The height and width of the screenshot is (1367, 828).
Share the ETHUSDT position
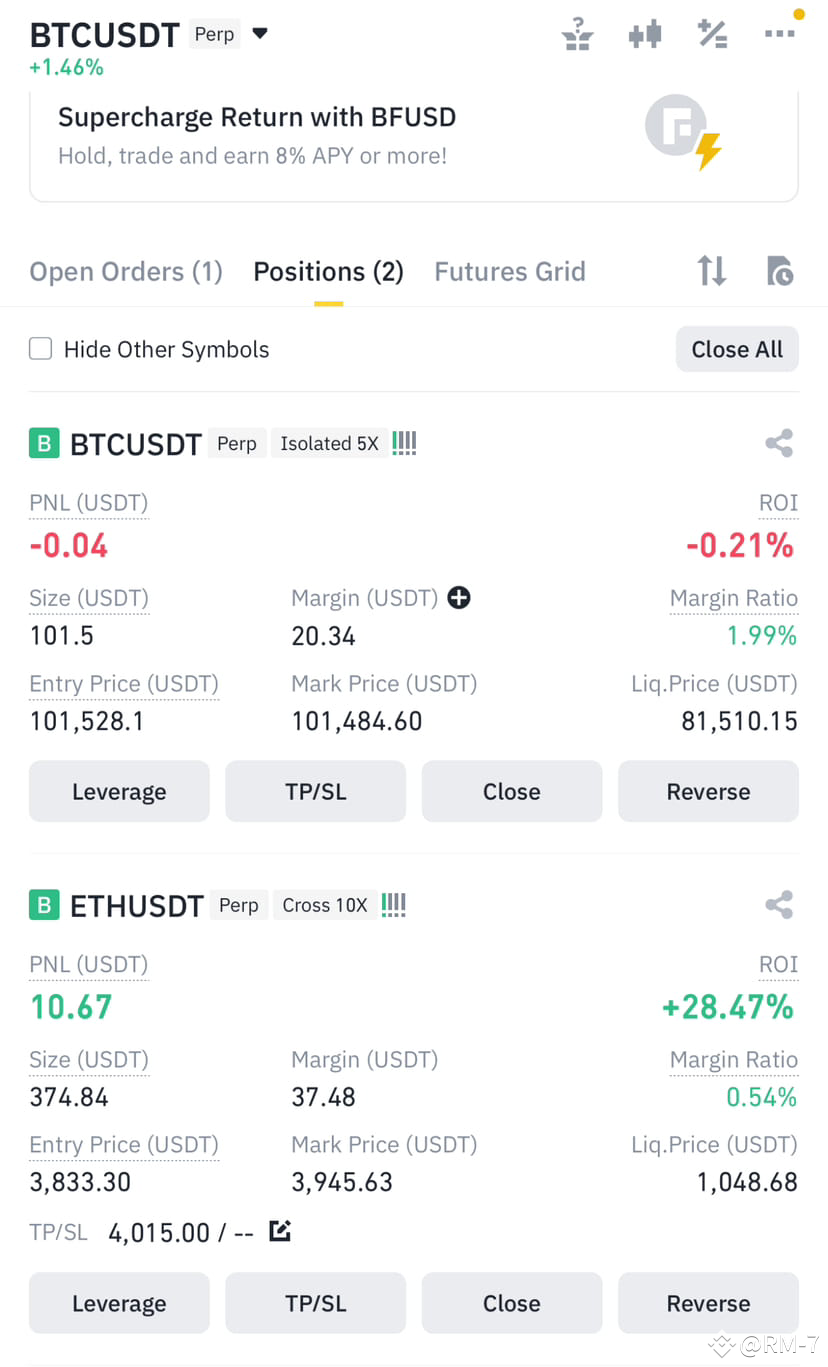click(x=779, y=905)
